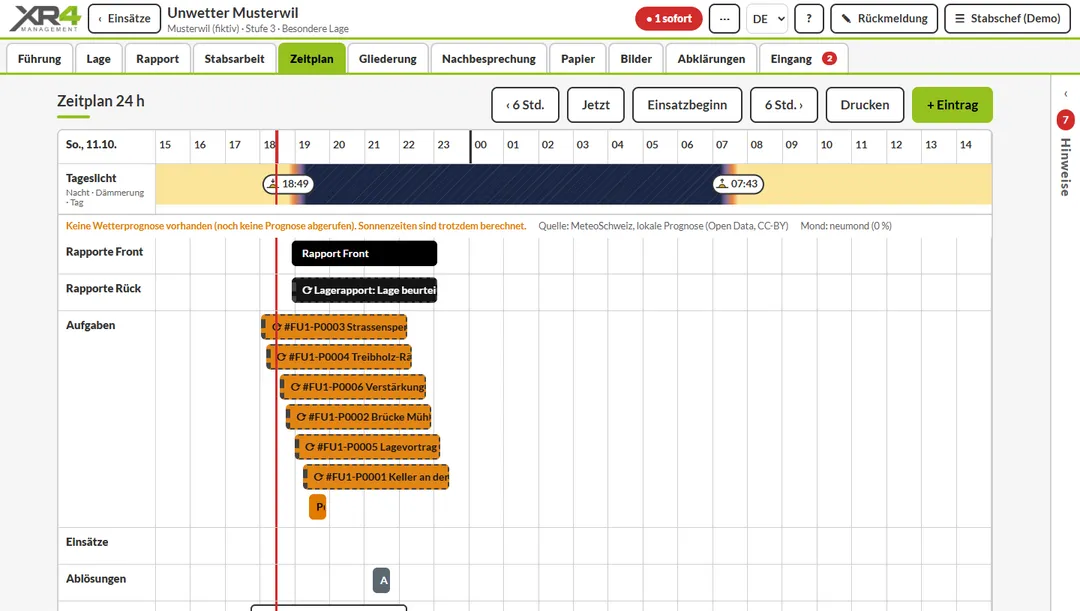Select the DE language dropdown
Image resolution: width=1080 pixels, height=611 pixels.
click(x=767, y=19)
